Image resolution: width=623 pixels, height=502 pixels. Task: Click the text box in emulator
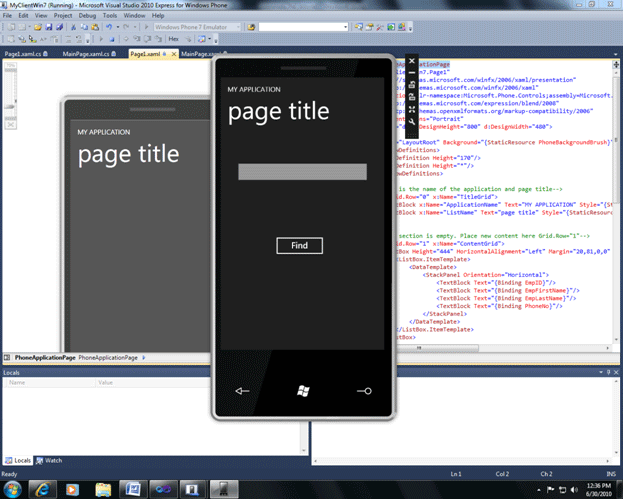[x=302, y=172]
